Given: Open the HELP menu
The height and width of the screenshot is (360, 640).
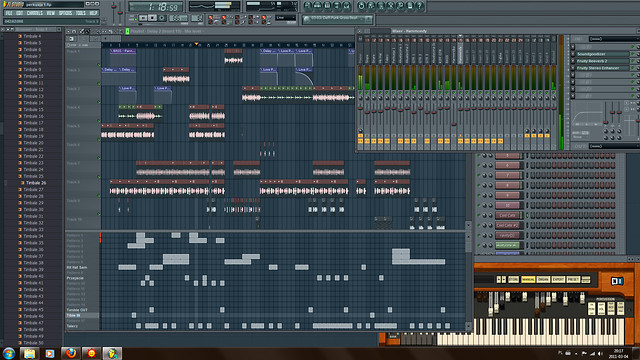Looking at the screenshot, I should (x=93, y=13).
